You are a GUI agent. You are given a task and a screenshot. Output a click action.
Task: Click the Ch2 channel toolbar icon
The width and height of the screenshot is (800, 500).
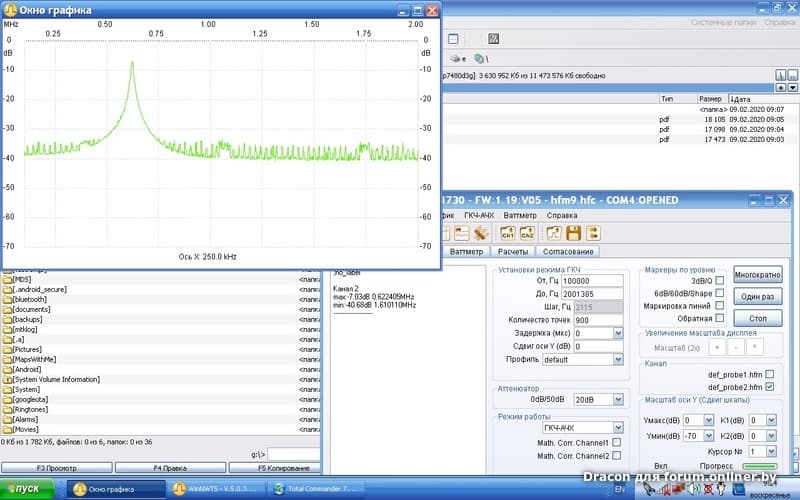(x=526, y=232)
